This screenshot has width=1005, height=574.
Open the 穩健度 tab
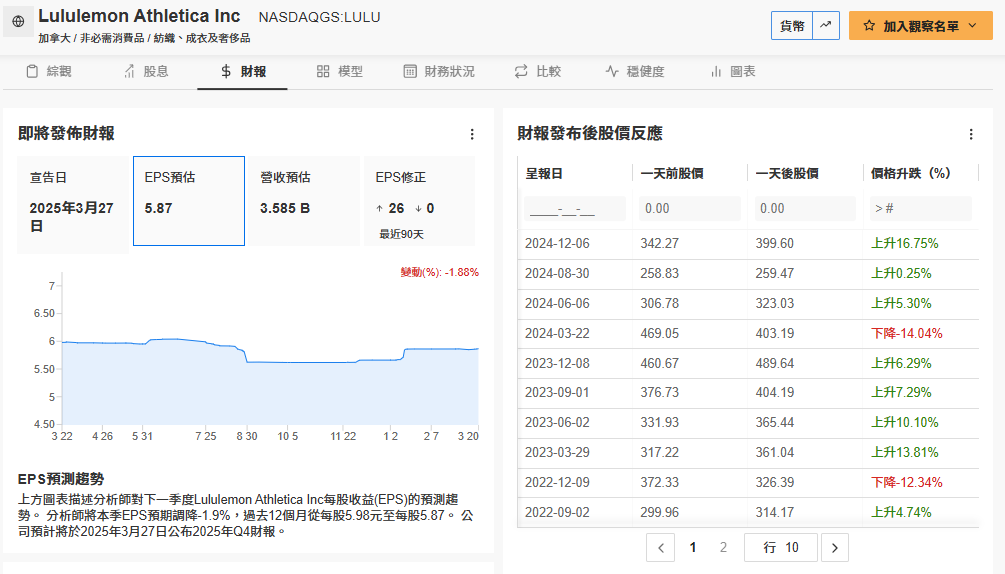pos(635,71)
